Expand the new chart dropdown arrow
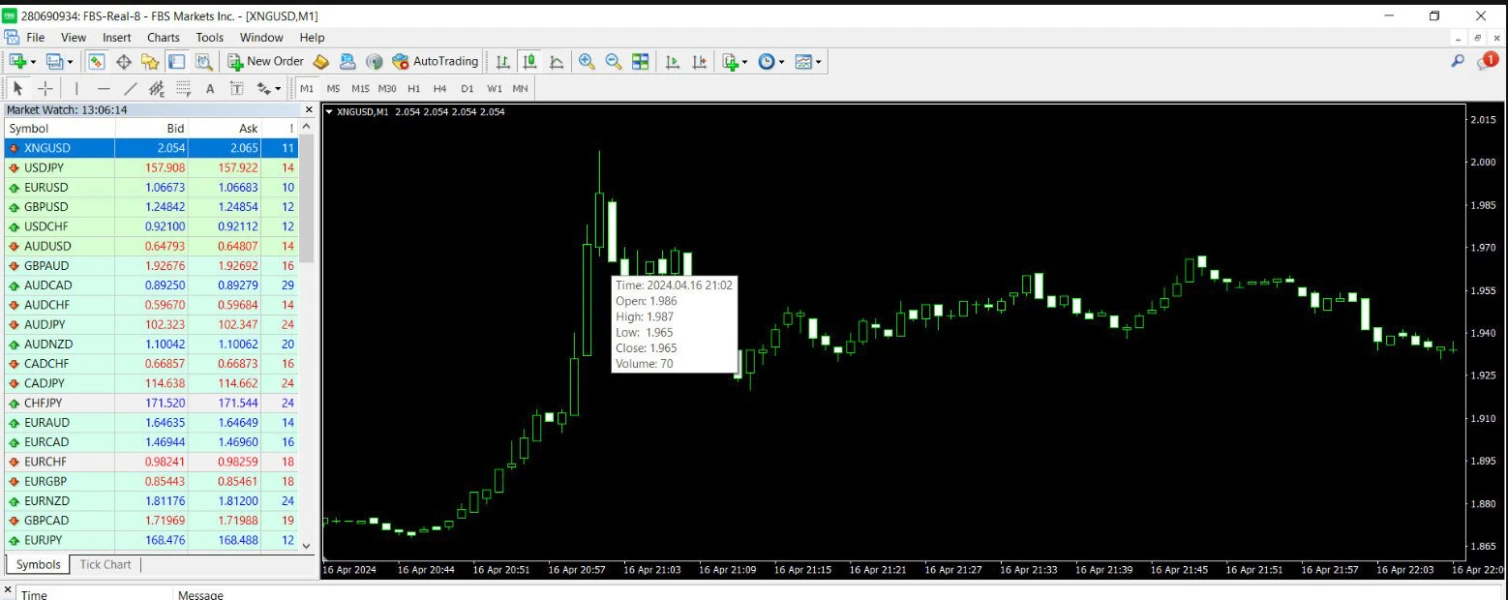Screen dimensions: 1508x600 (33, 62)
